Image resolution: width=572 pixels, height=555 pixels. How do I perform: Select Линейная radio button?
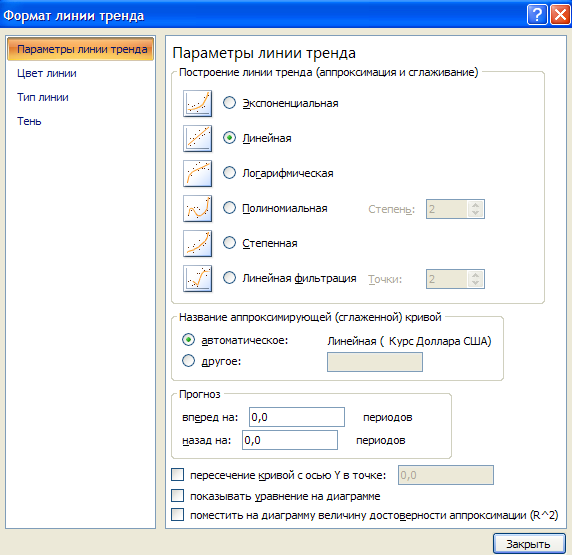pyautogui.click(x=229, y=138)
